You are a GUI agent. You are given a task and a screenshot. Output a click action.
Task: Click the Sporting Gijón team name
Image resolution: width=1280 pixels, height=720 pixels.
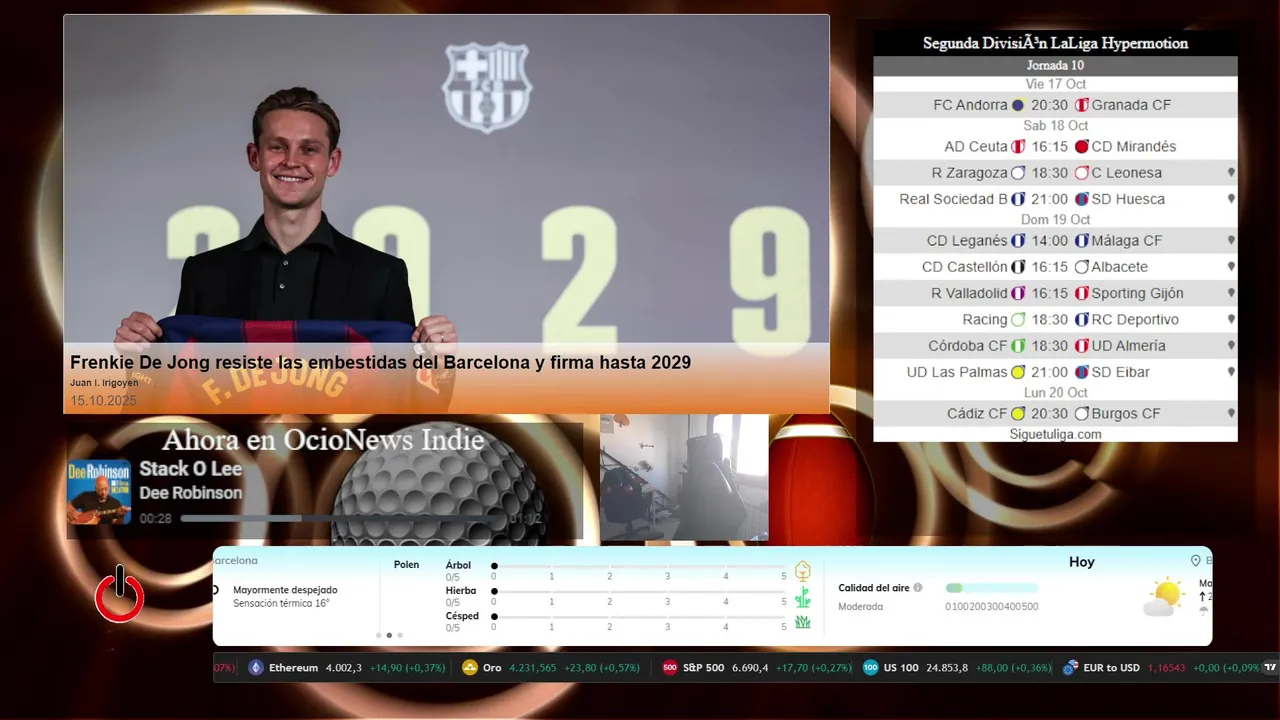point(1137,293)
